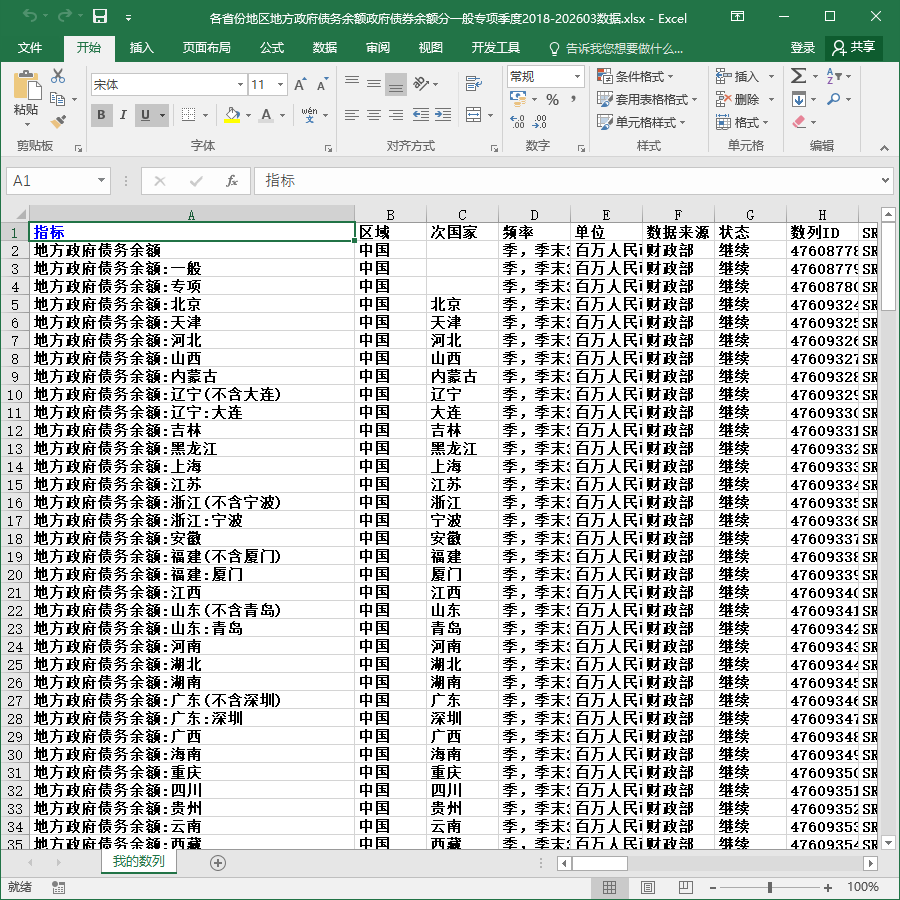This screenshot has height=900, width=900.
Task: Click the 共享 share button
Action: tap(854, 48)
